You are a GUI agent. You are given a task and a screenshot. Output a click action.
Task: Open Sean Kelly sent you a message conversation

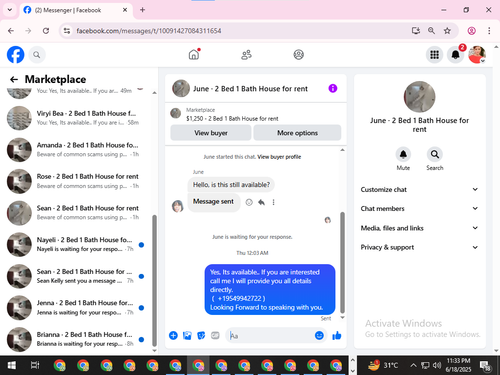pyautogui.click(x=76, y=276)
